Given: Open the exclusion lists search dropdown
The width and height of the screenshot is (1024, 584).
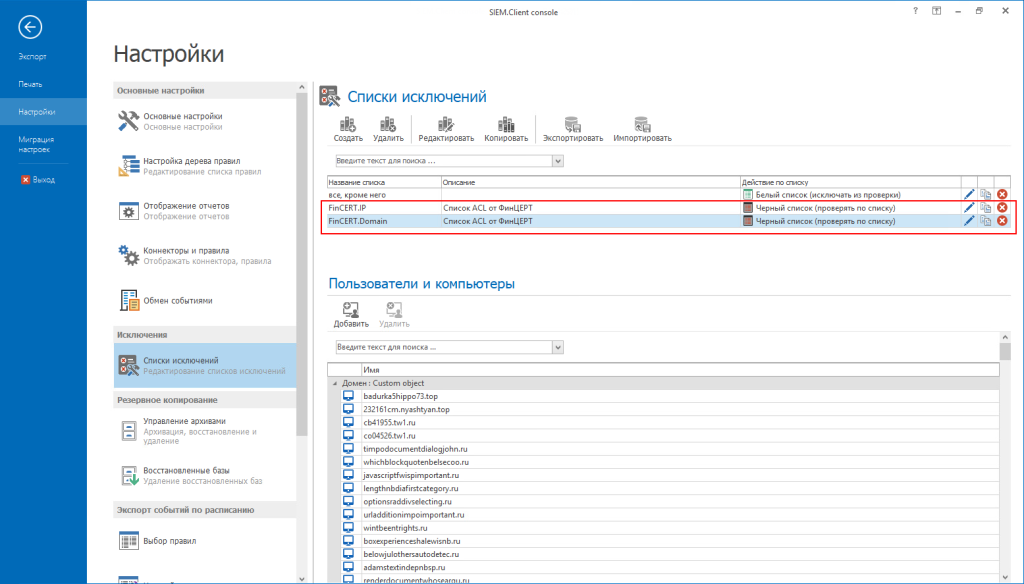Looking at the screenshot, I should coord(557,161).
